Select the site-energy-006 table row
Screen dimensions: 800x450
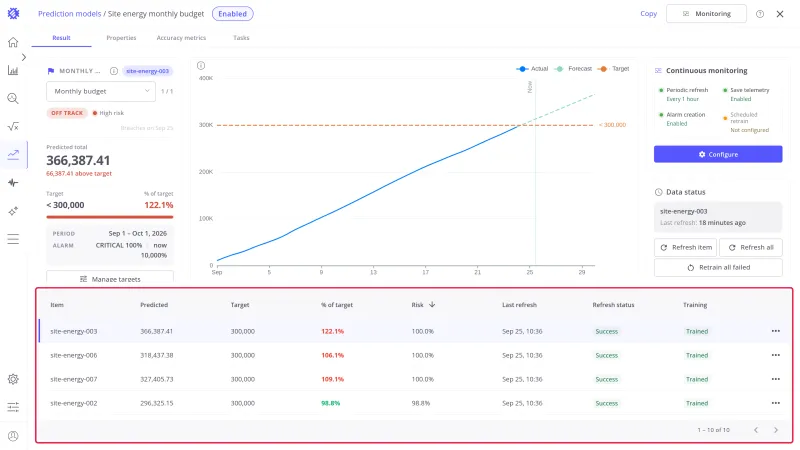point(416,355)
